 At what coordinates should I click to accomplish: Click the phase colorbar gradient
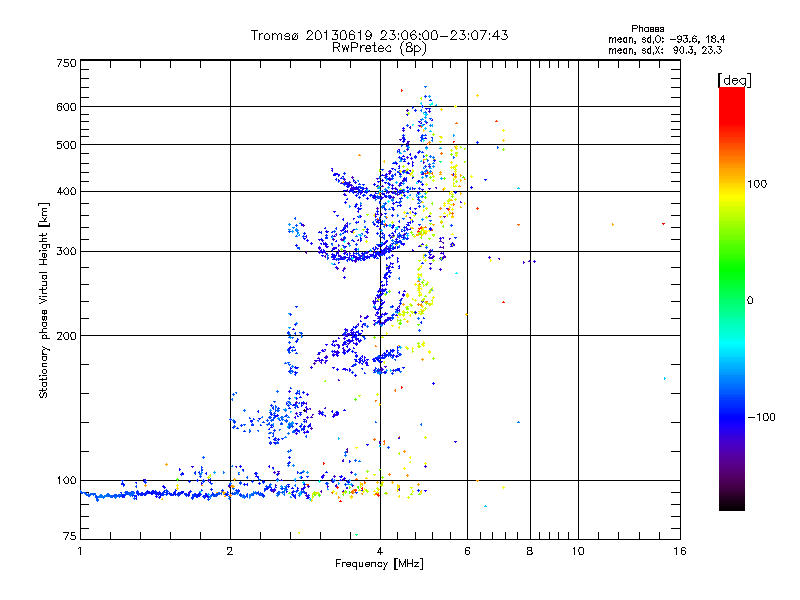coord(732,298)
